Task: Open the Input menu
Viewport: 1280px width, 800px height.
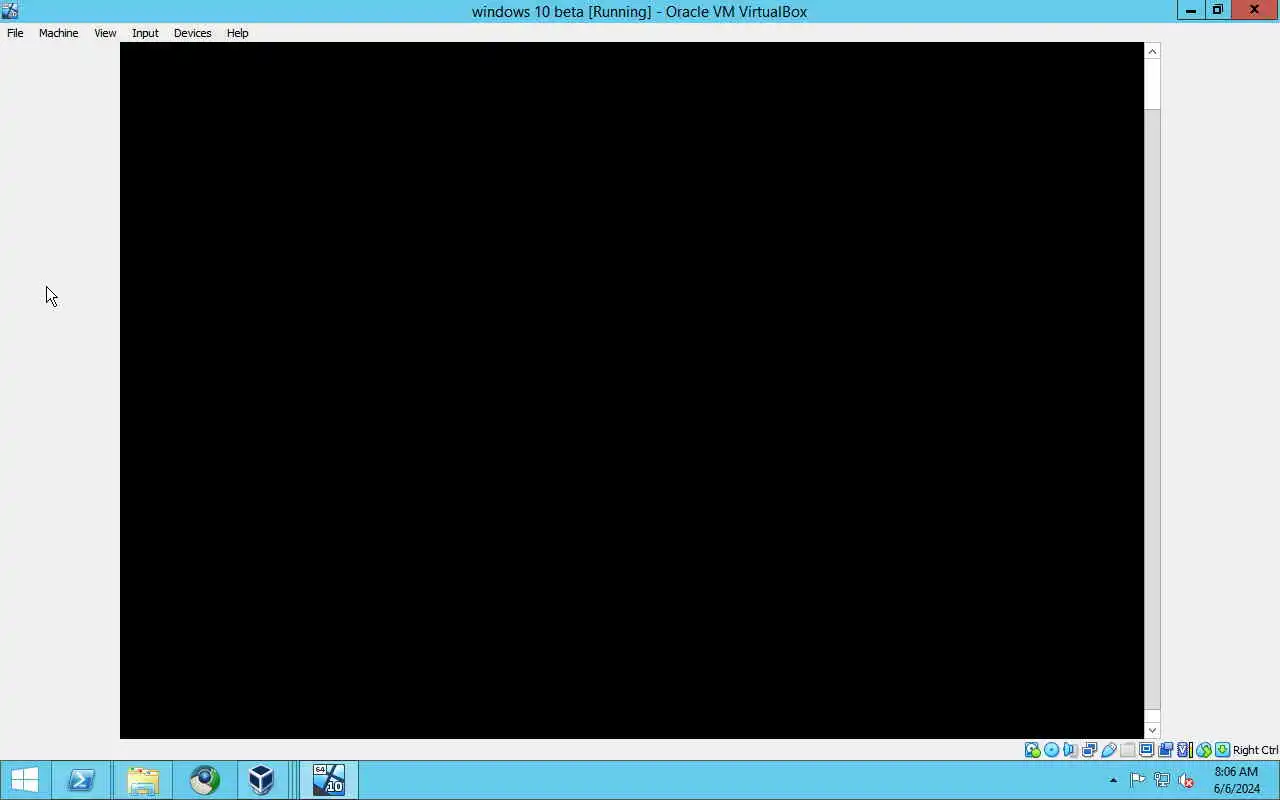Action: coord(145,33)
